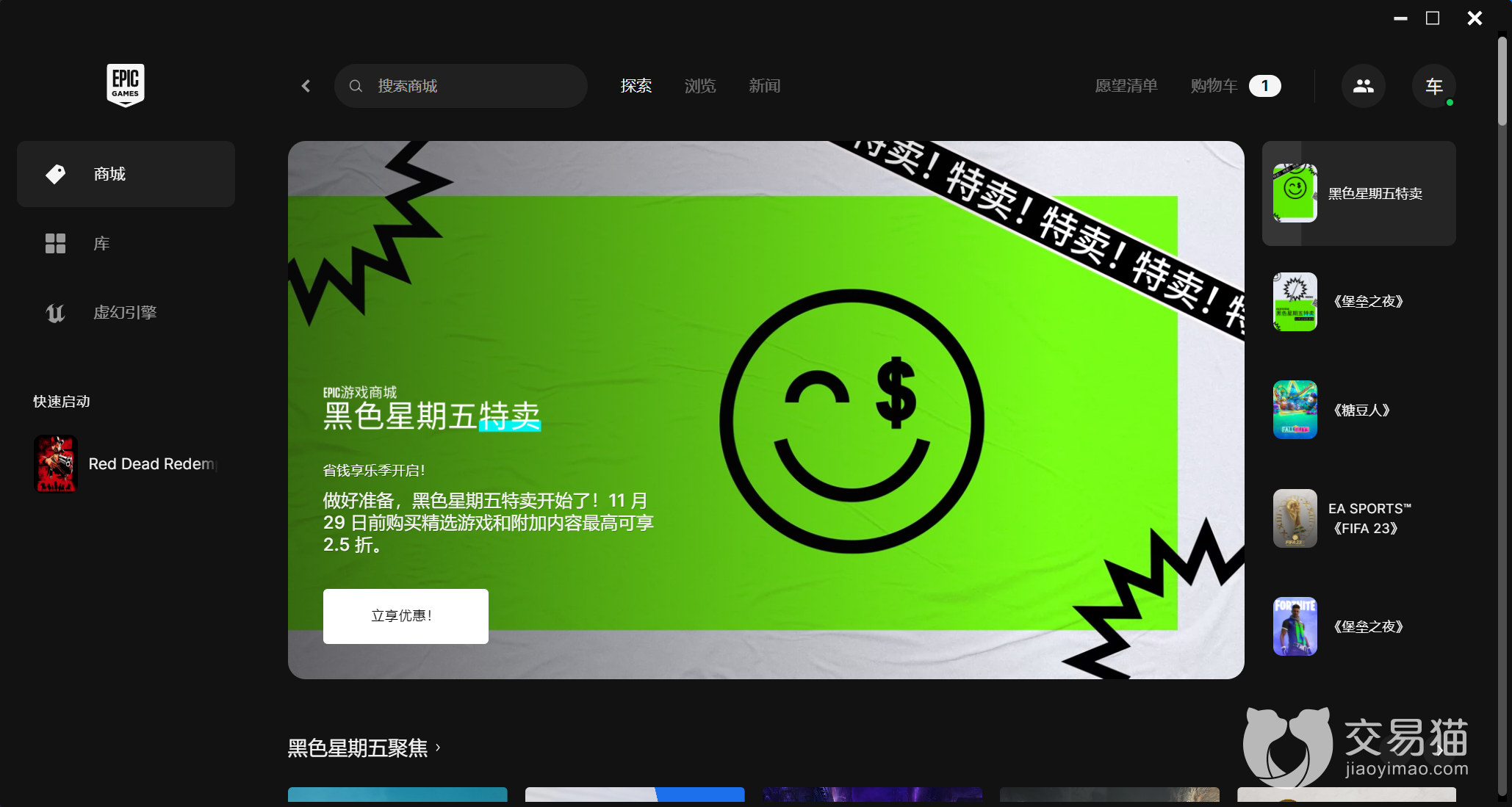This screenshot has height=807, width=1512.
Task: Click the search magnifier icon
Action: point(356,86)
